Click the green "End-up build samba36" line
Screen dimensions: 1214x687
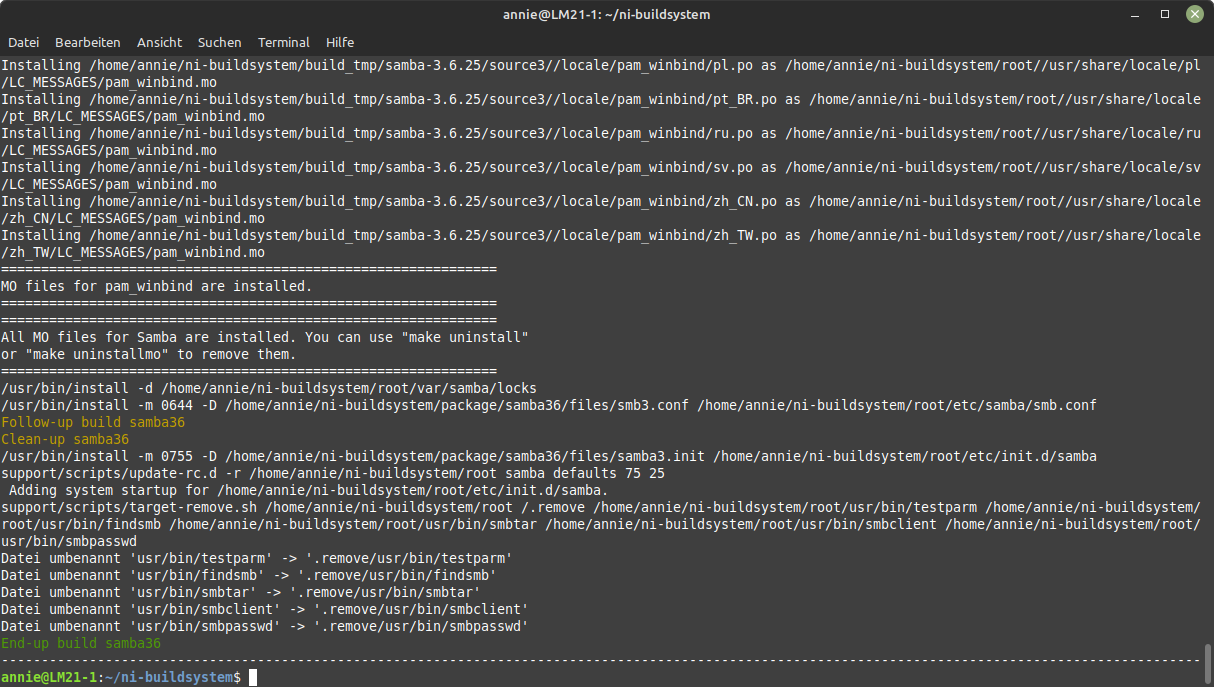pos(81,644)
